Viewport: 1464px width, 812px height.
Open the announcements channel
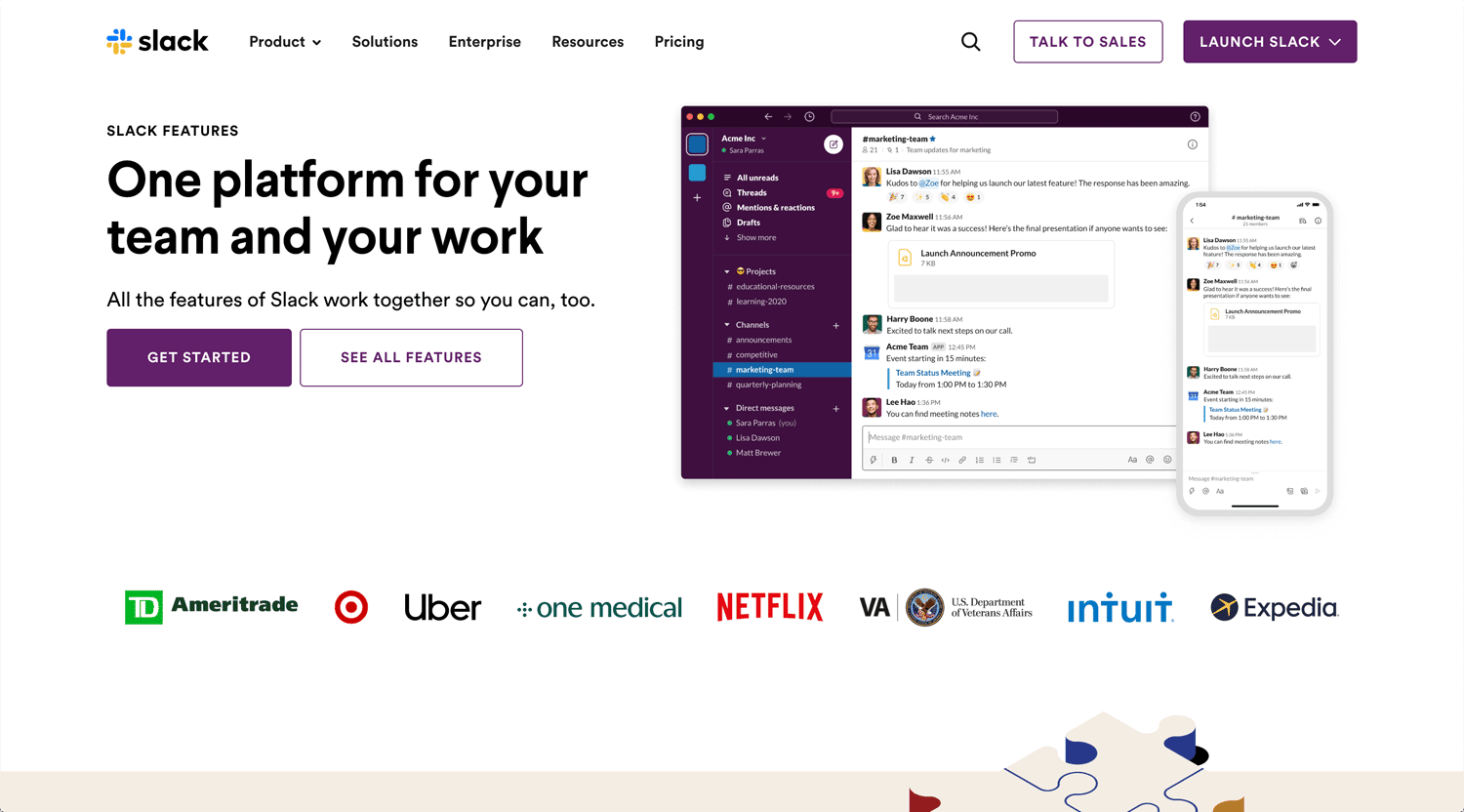coord(759,340)
